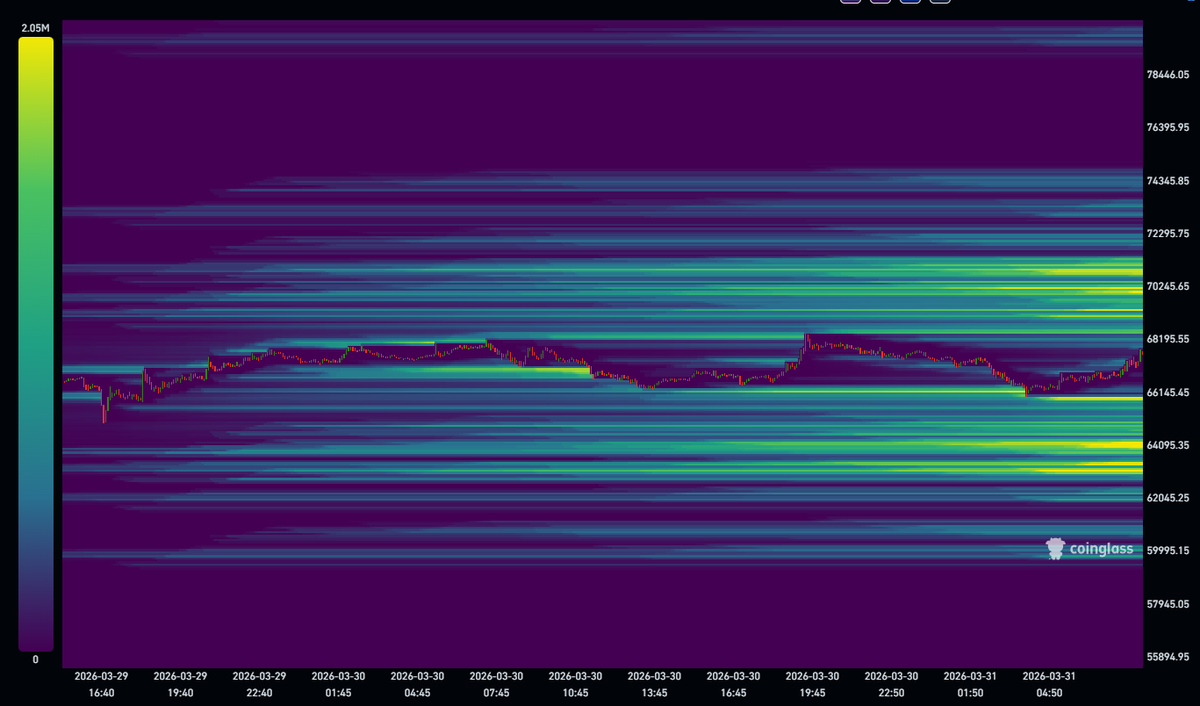
Task: Click the 2026-03-30 10:45 time label
Action: click(x=576, y=684)
